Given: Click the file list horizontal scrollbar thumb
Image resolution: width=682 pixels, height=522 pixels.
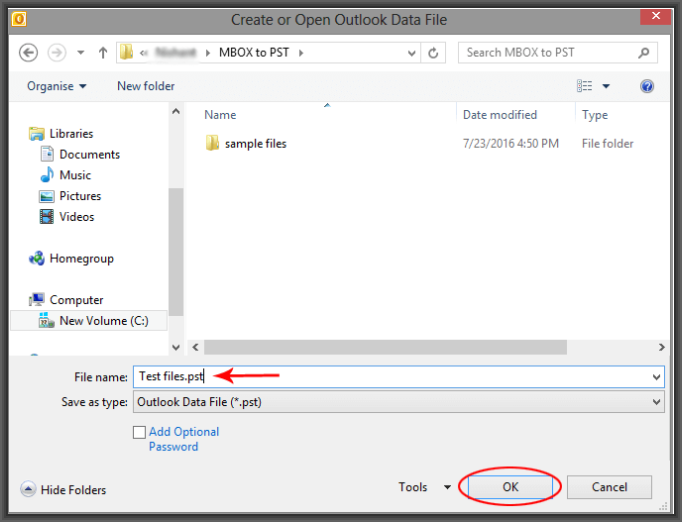Looking at the screenshot, I should tap(385, 347).
